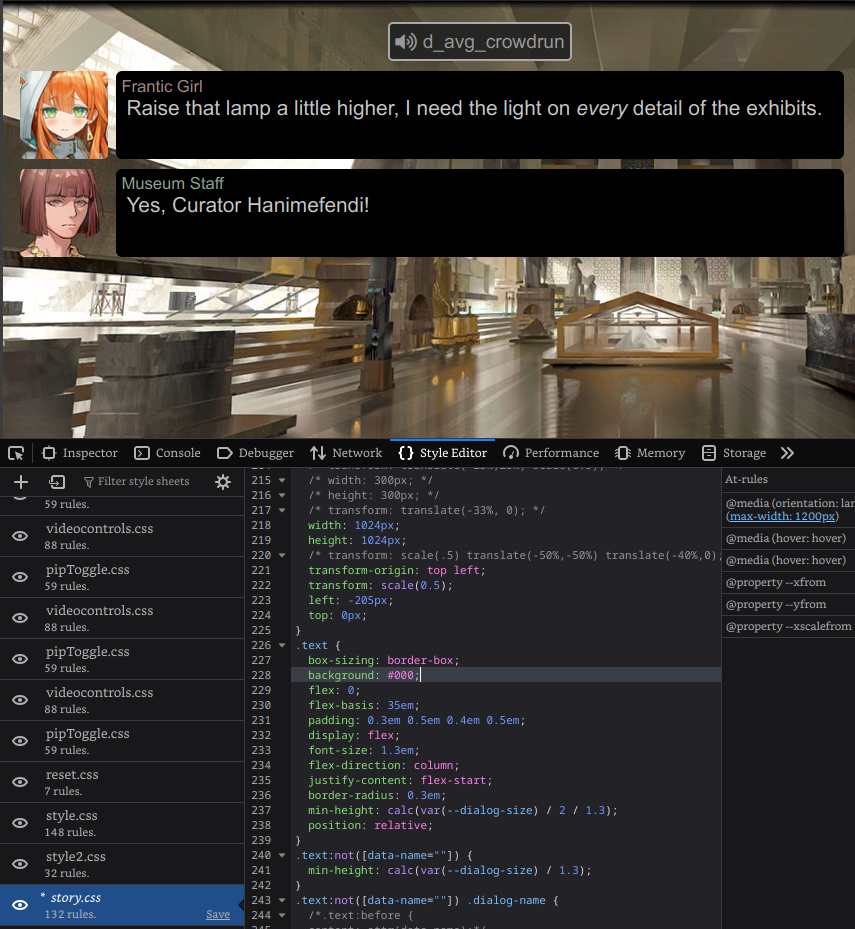Viewport: 855px width, 929px height.
Task: Open the Inspector tab
Action: pyautogui.click(x=80, y=453)
